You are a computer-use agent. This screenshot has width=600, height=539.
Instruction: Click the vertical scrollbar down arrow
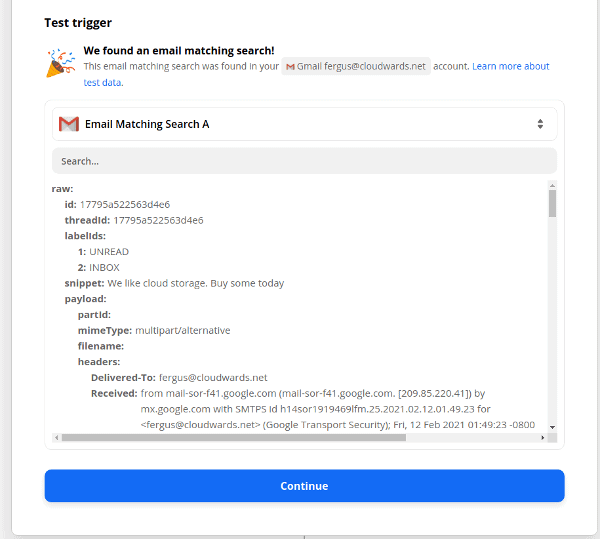[552, 427]
